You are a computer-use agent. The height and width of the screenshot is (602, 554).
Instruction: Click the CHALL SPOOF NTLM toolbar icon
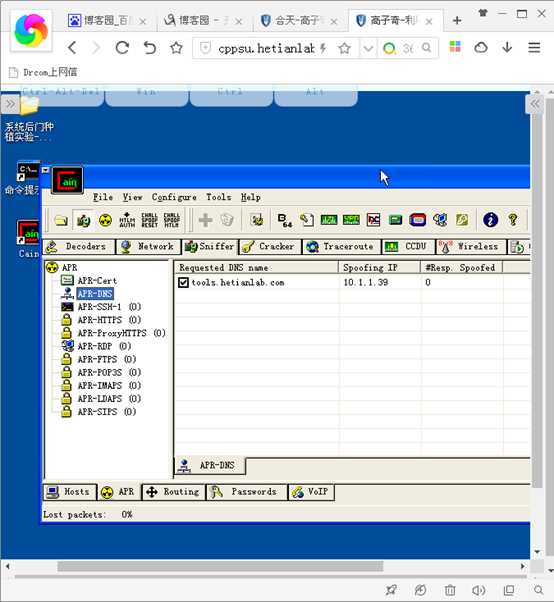[172, 220]
